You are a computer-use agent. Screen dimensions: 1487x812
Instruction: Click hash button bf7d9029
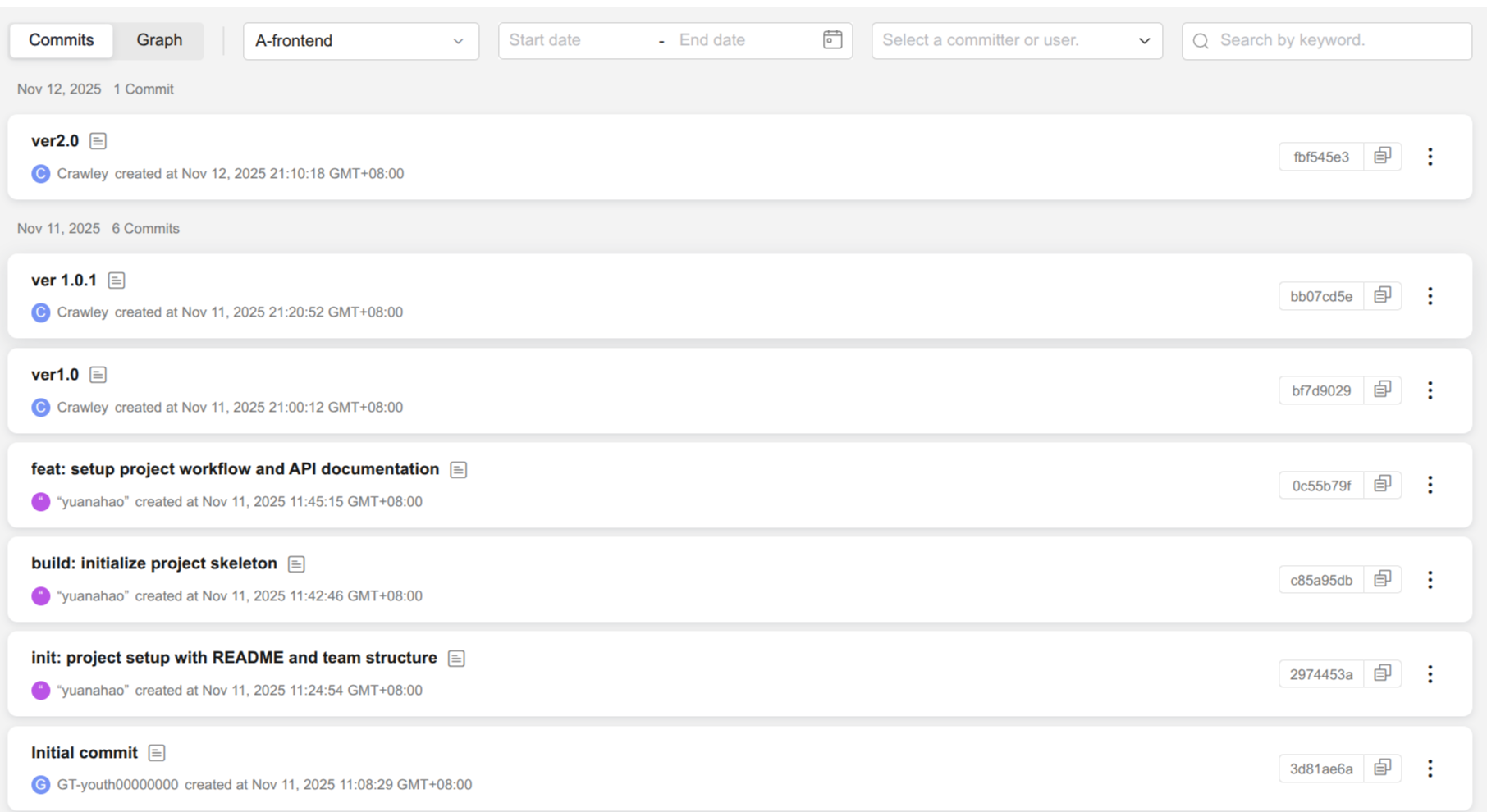(x=1321, y=390)
